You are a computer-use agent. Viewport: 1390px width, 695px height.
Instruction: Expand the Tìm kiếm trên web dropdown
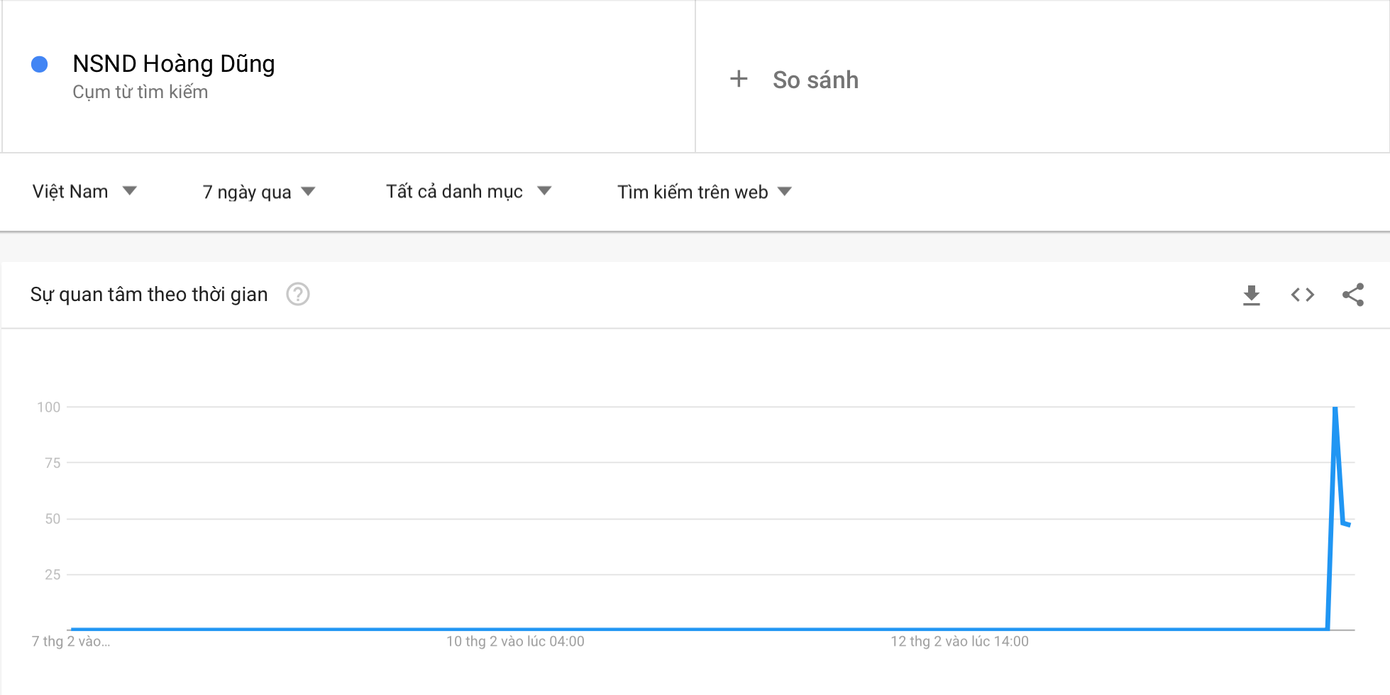[704, 191]
